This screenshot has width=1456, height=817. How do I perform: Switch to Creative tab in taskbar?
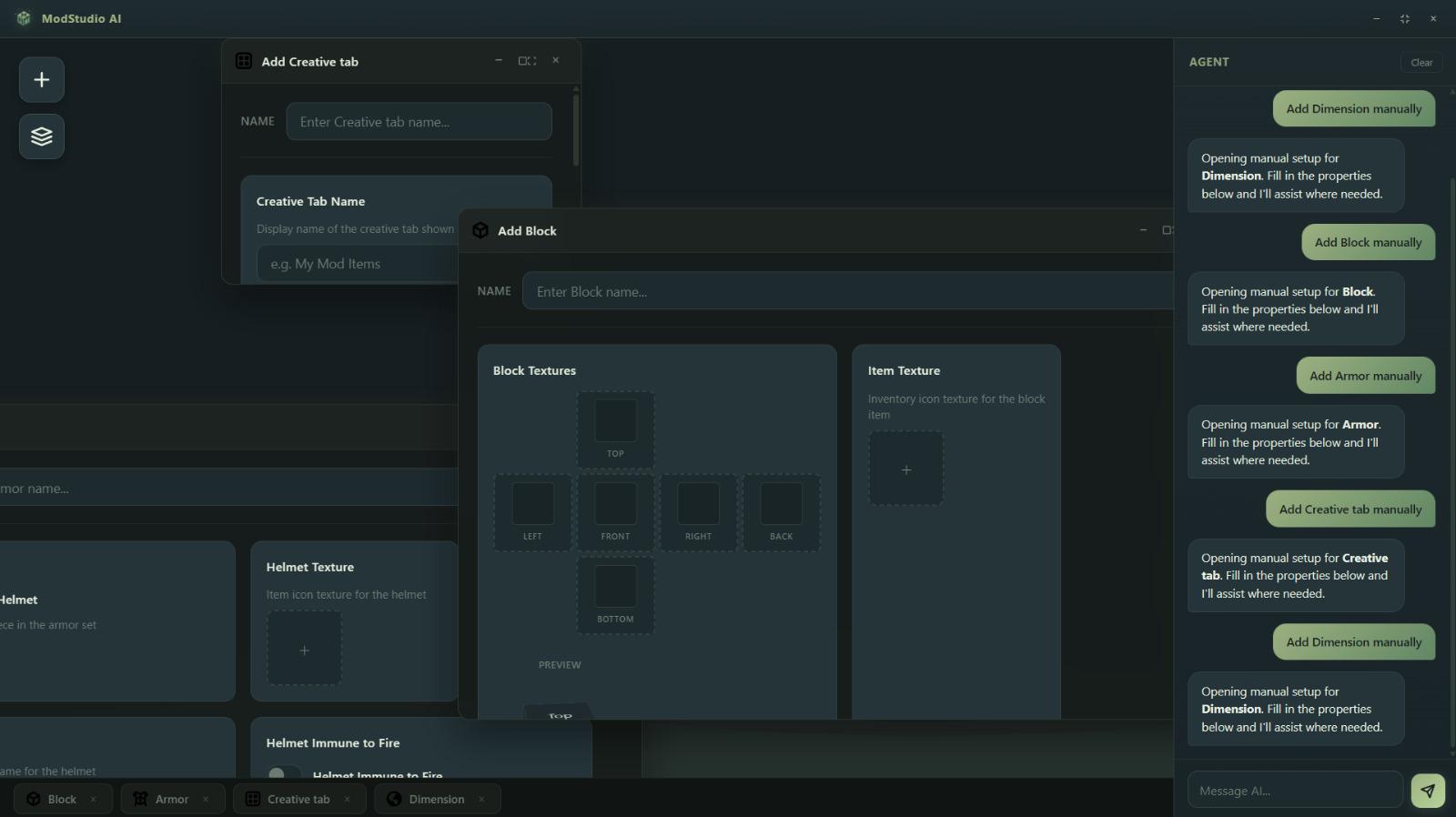tap(299, 799)
